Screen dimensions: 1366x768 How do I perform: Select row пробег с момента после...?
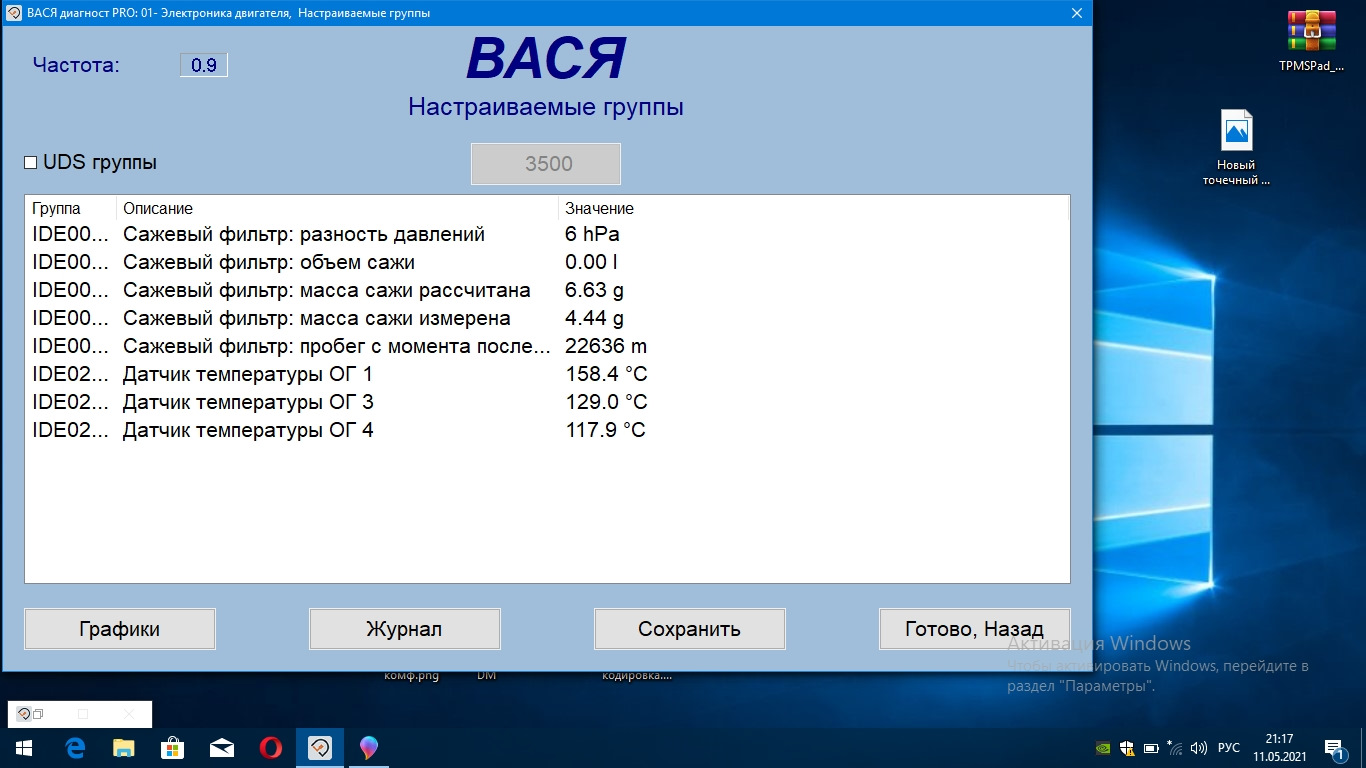pos(547,346)
